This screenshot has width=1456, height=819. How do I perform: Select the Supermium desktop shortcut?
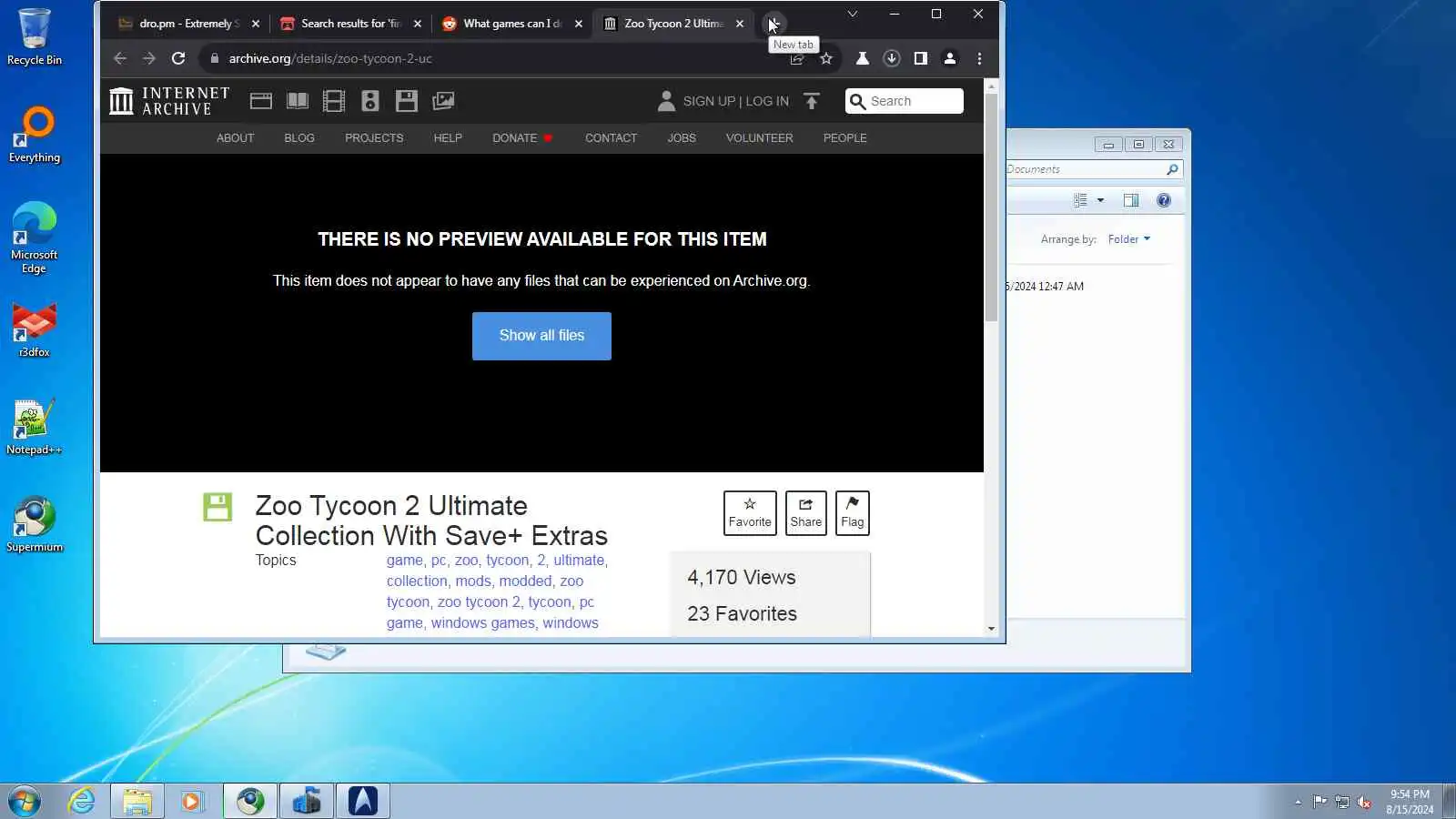[35, 524]
